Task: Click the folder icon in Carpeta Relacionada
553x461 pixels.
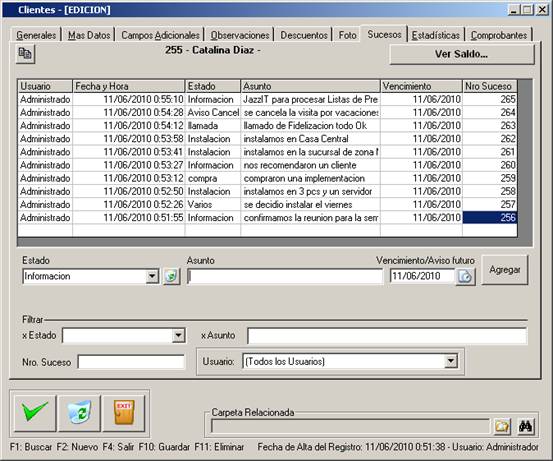Action: pyautogui.click(x=502, y=426)
